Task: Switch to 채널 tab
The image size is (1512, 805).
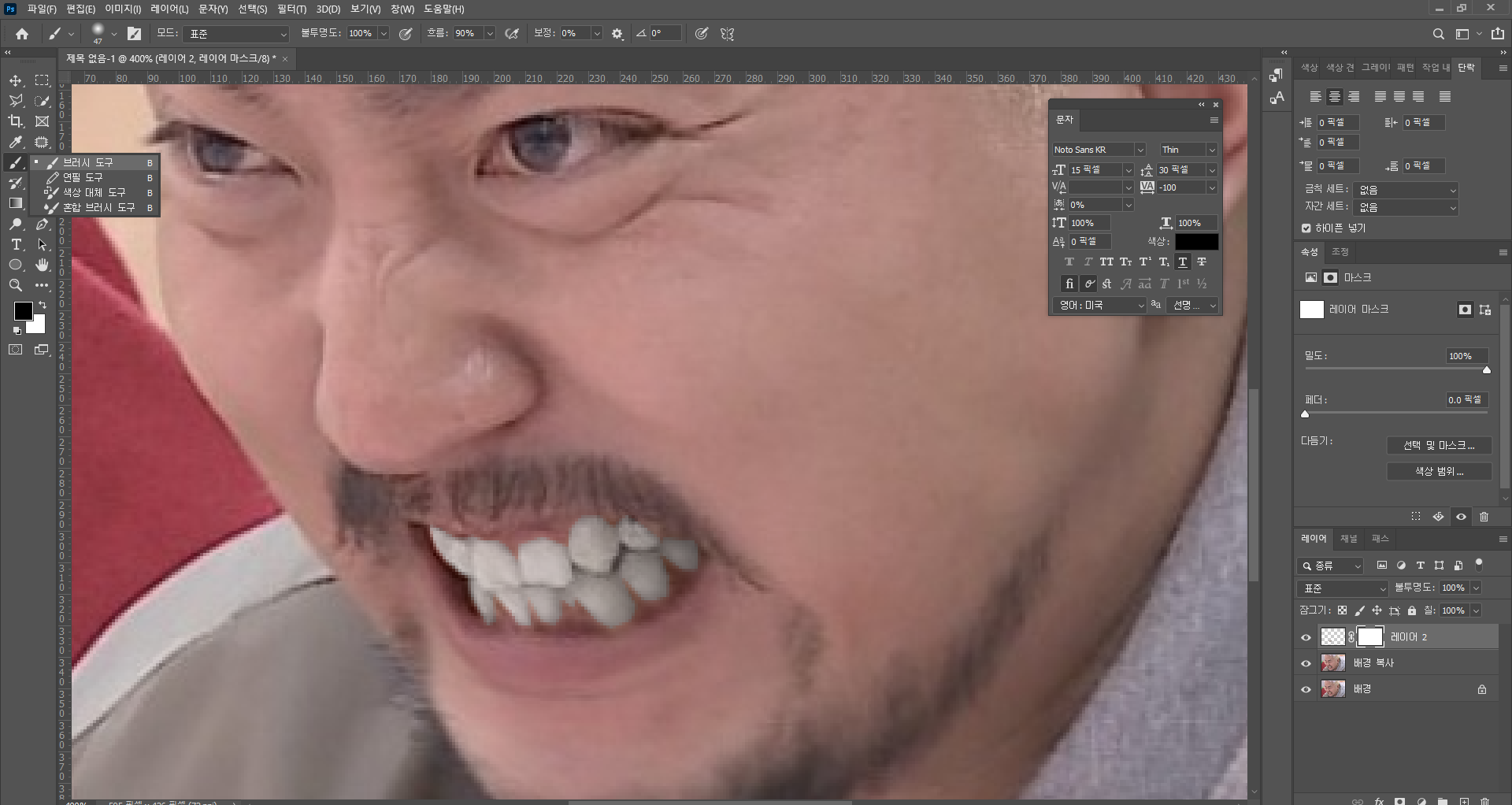Action: coord(1349,539)
